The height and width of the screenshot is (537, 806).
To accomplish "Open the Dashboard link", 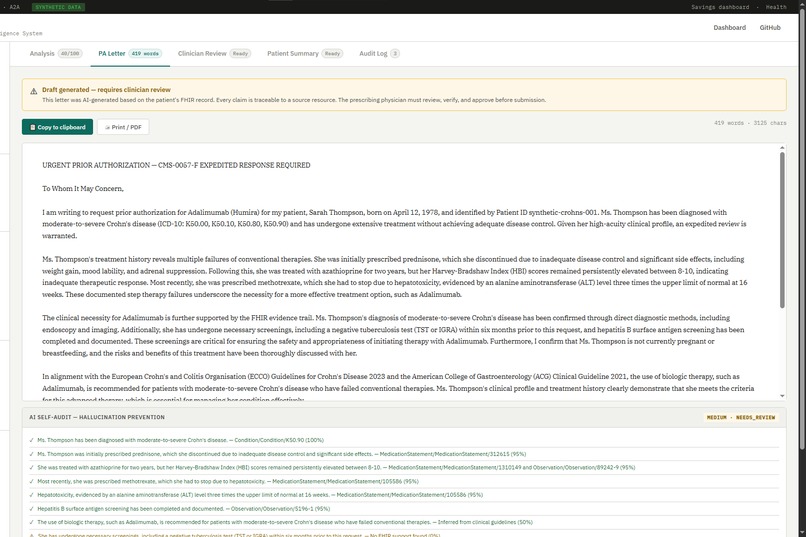I will click(x=729, y=28).
